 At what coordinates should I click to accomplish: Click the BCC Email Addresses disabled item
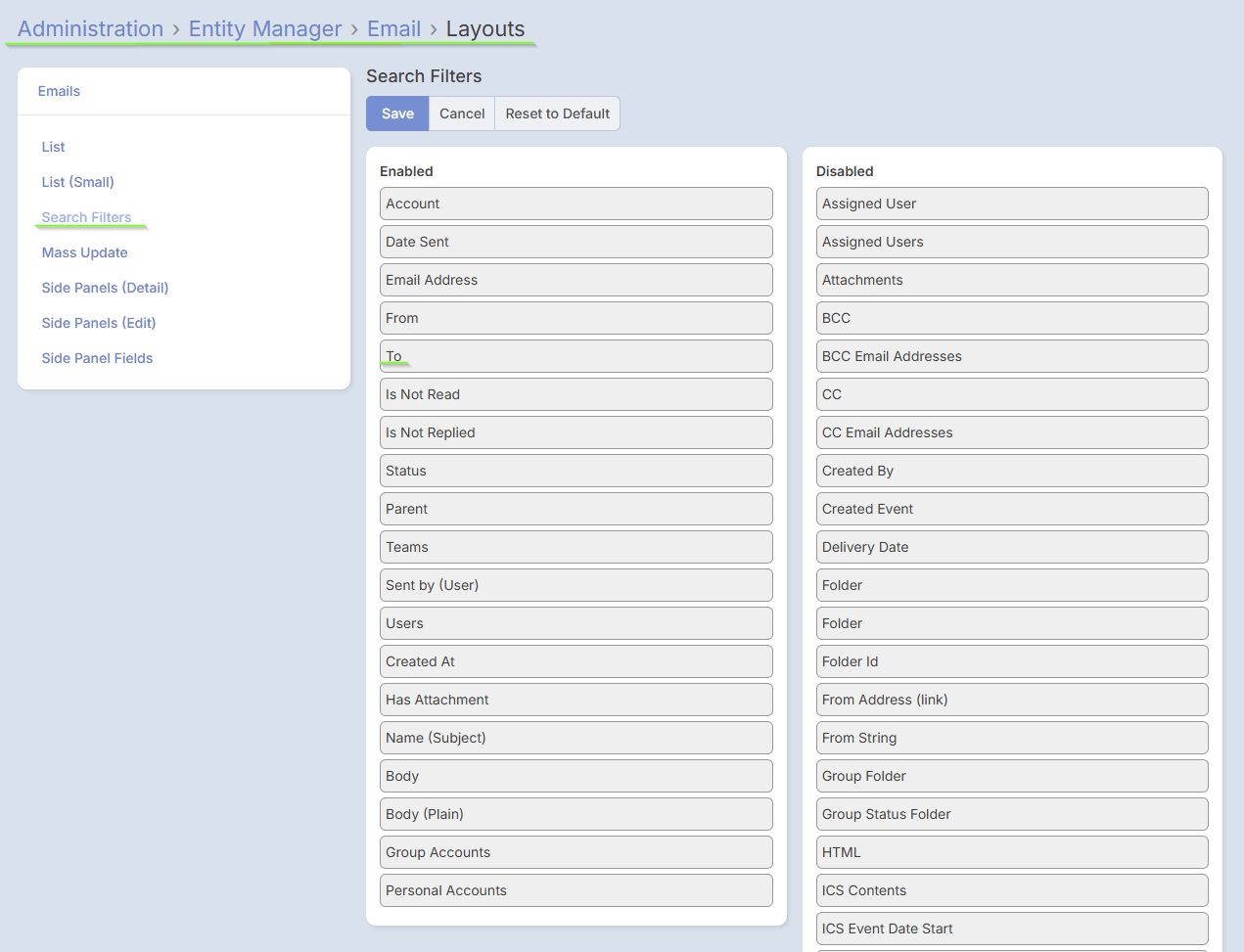1011,356
